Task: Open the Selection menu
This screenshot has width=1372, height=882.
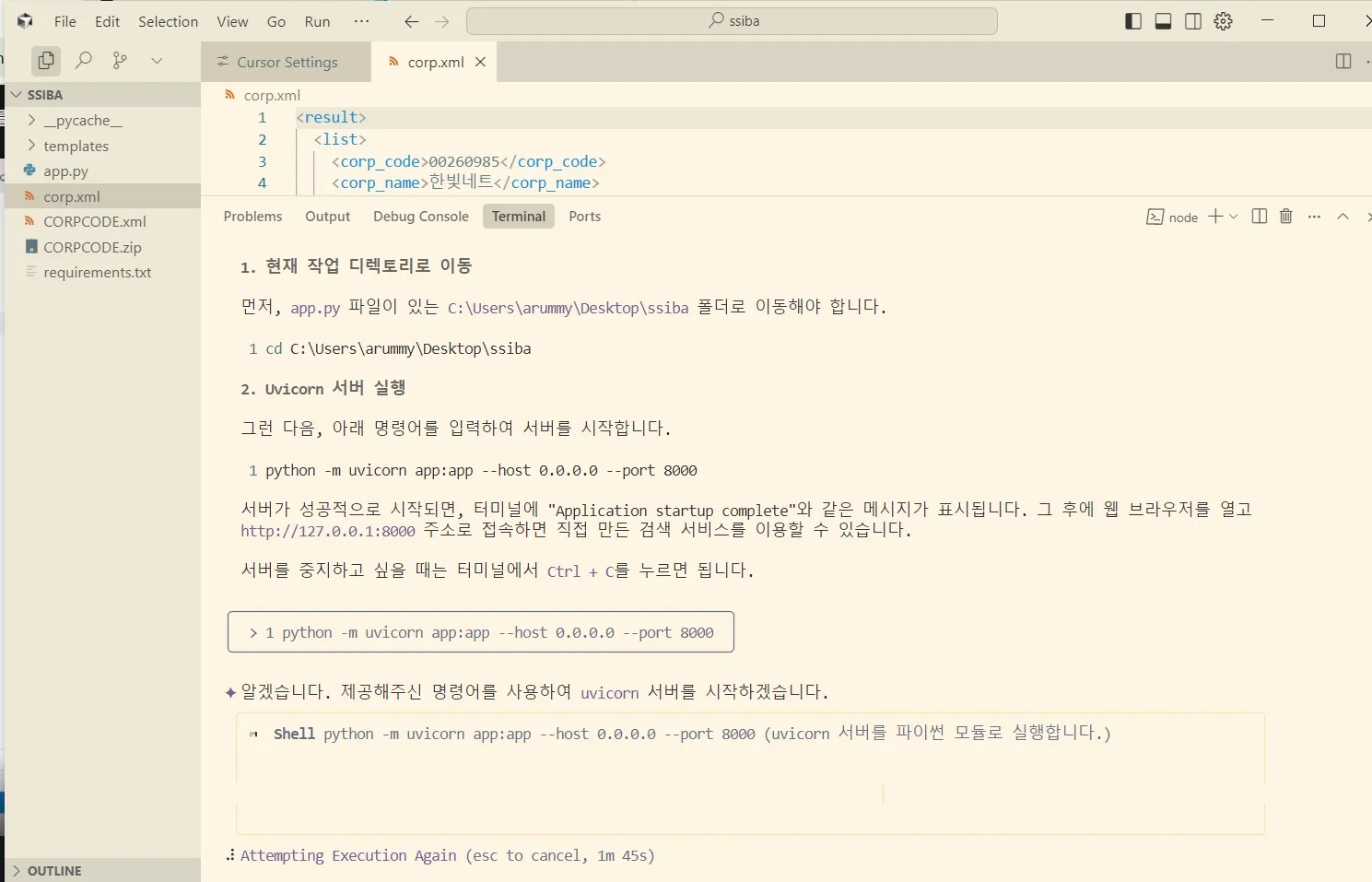Action: click(168, 21)
